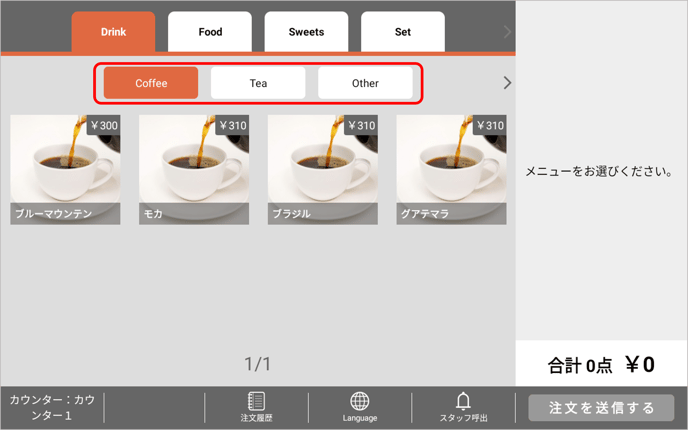
Task: Choose the グアテマラ coffee item
Action: click(451, 169)
